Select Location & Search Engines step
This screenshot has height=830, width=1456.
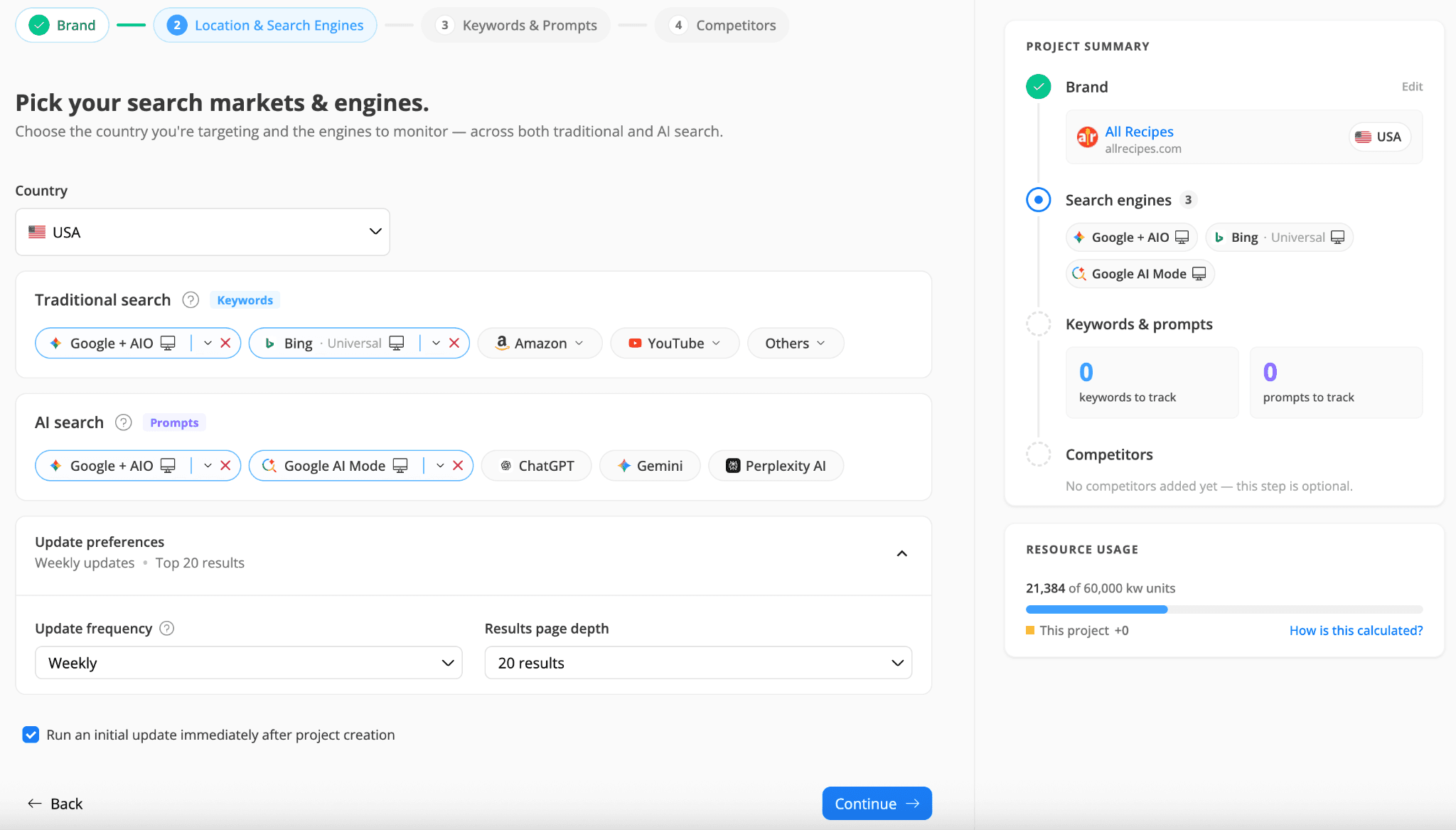(265, 26)
